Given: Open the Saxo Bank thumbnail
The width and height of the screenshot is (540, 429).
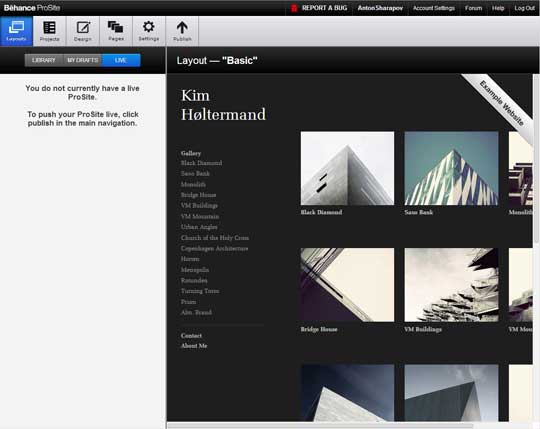Looking at the screenshot, I should pos(451,168).
